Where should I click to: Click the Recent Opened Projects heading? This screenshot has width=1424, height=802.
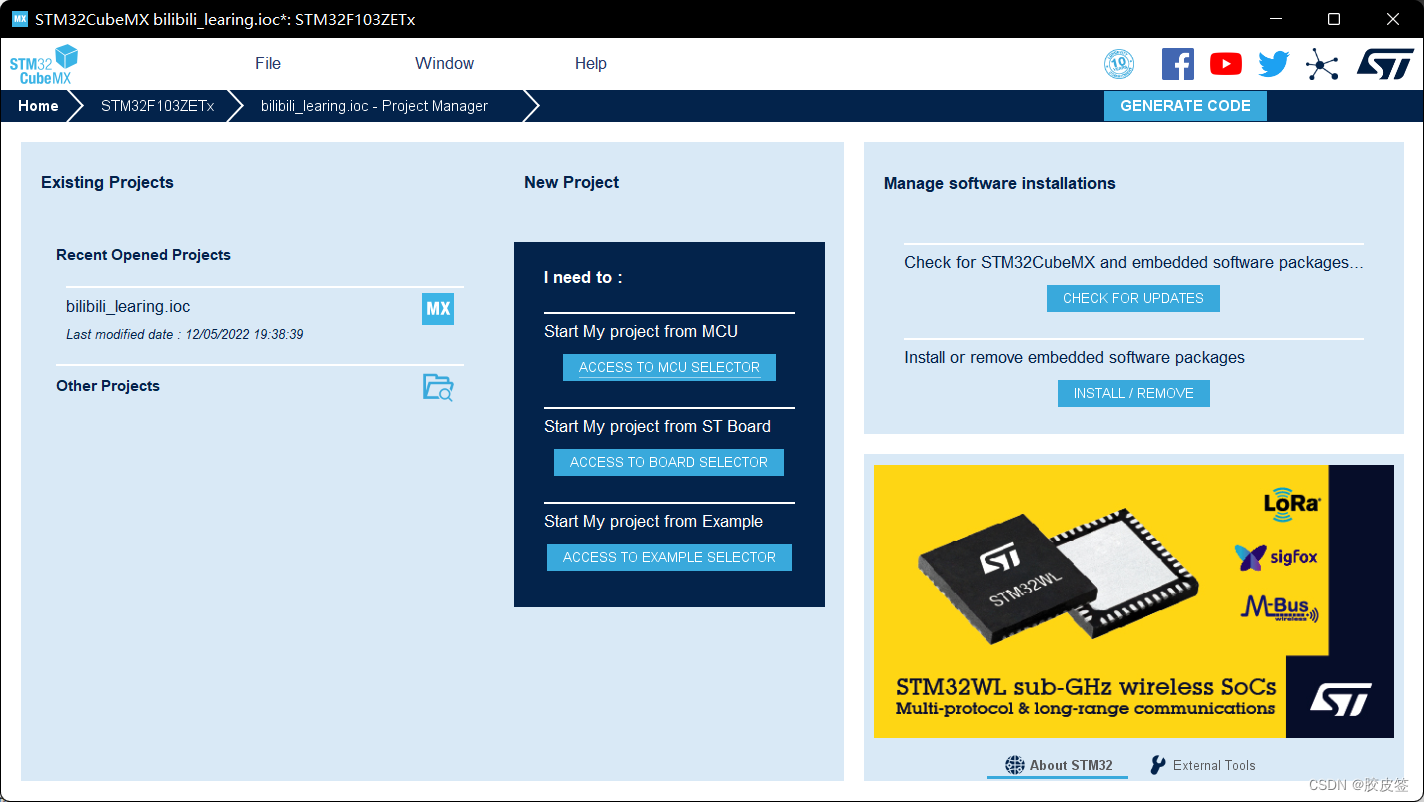[x=143, y=255]
